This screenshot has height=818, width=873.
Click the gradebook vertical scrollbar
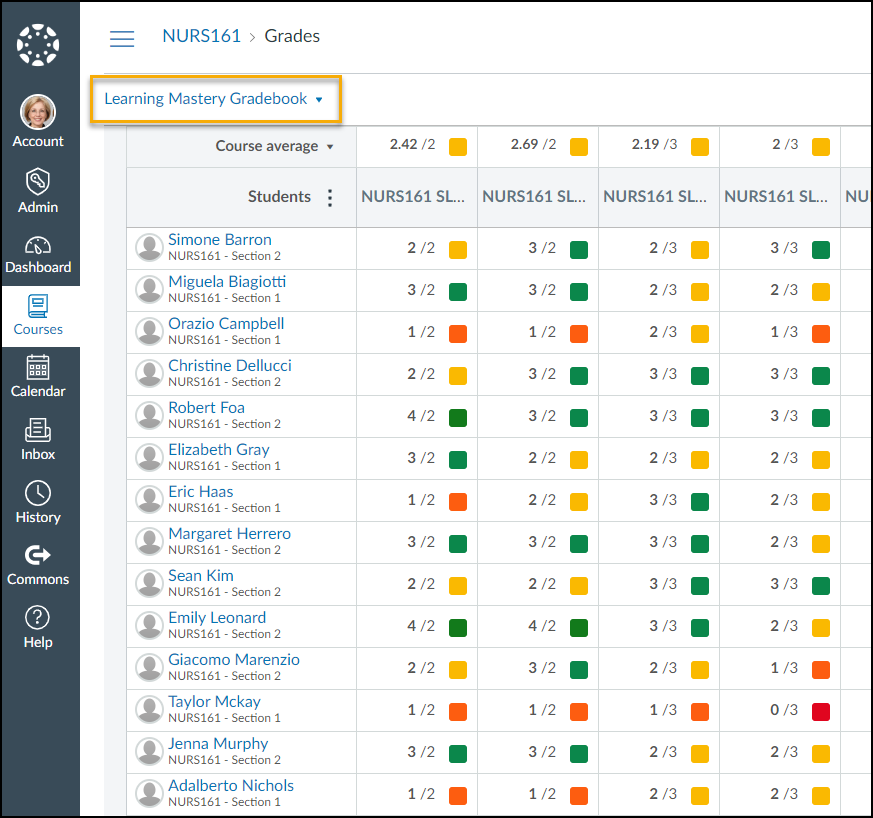click(113, 450)
